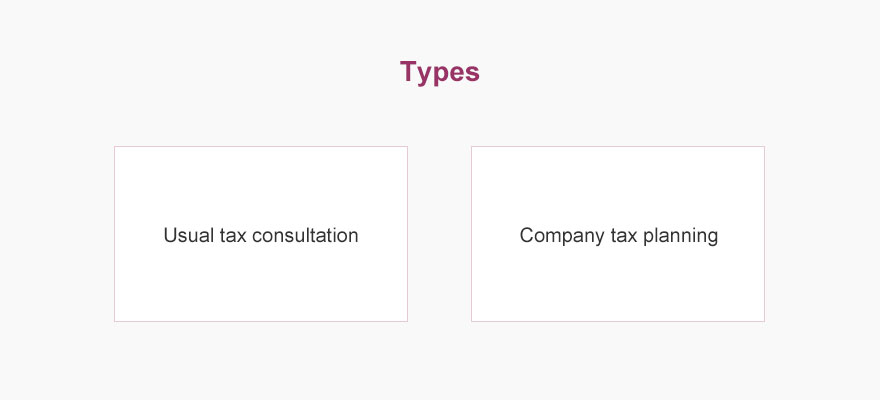The height and width of the screenshot is (400, 880).
Task: Click the word planning in right card
Action: pyautogui.click(x=680, y=236)
